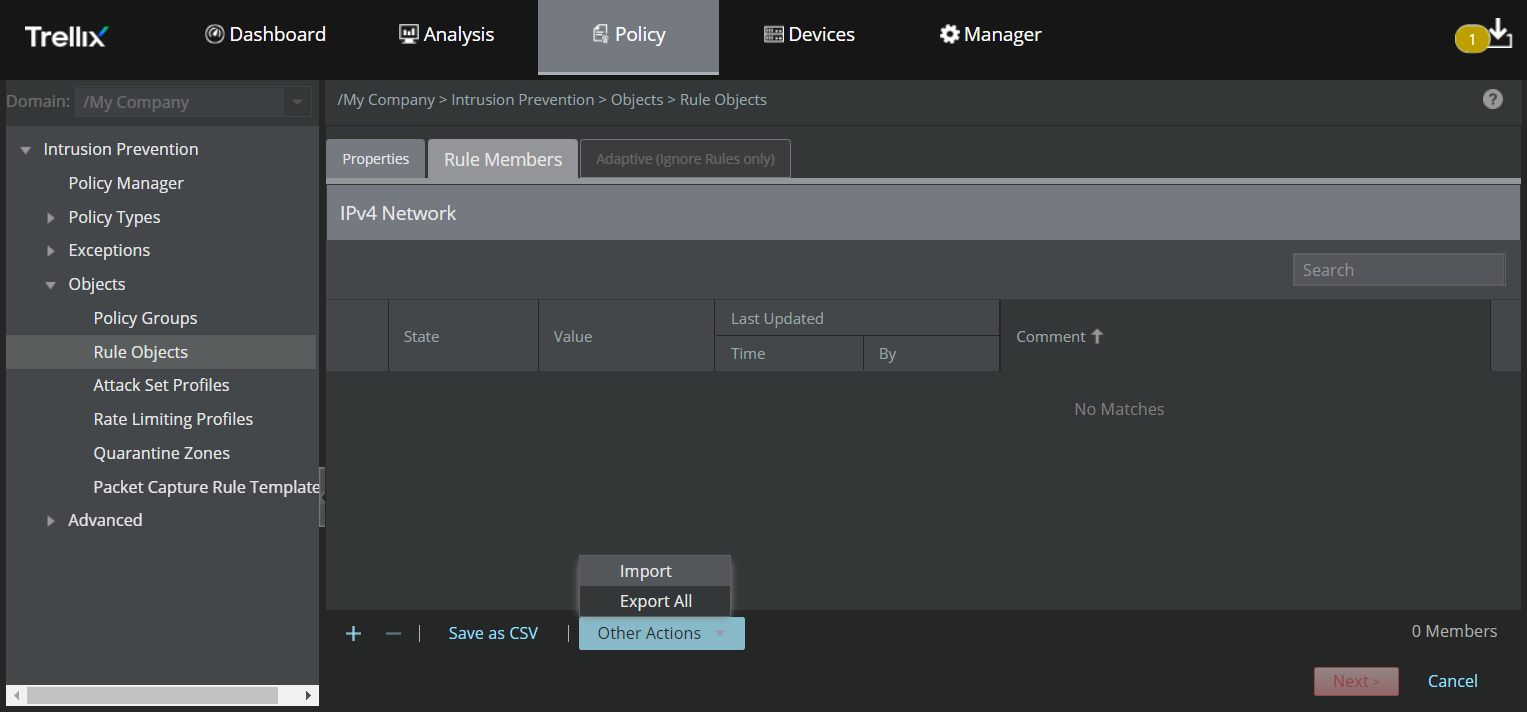Image resolution: width=1527 pixels, height=712 pixels.
Task: Open Packet Capture Rule Template
Action: (206, 487)
